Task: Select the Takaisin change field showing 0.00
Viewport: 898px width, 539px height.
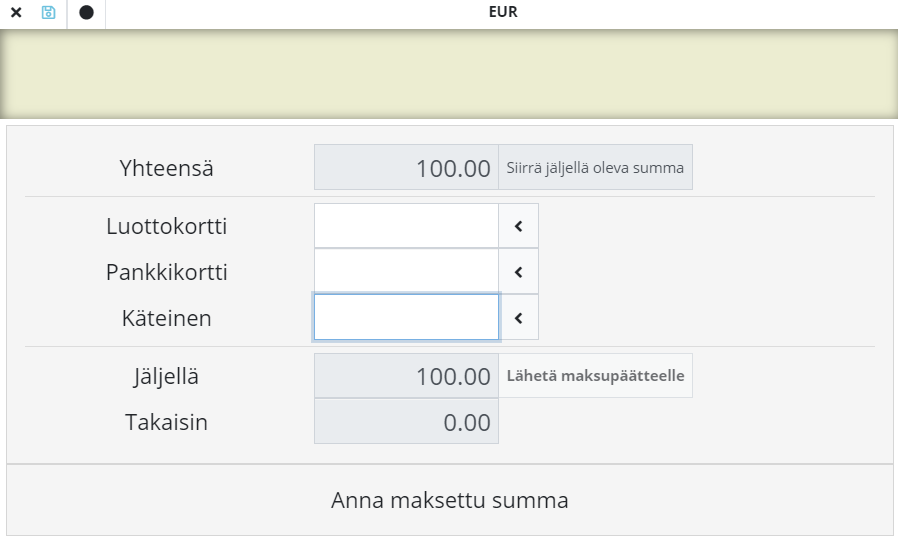Action: (406, 422)
